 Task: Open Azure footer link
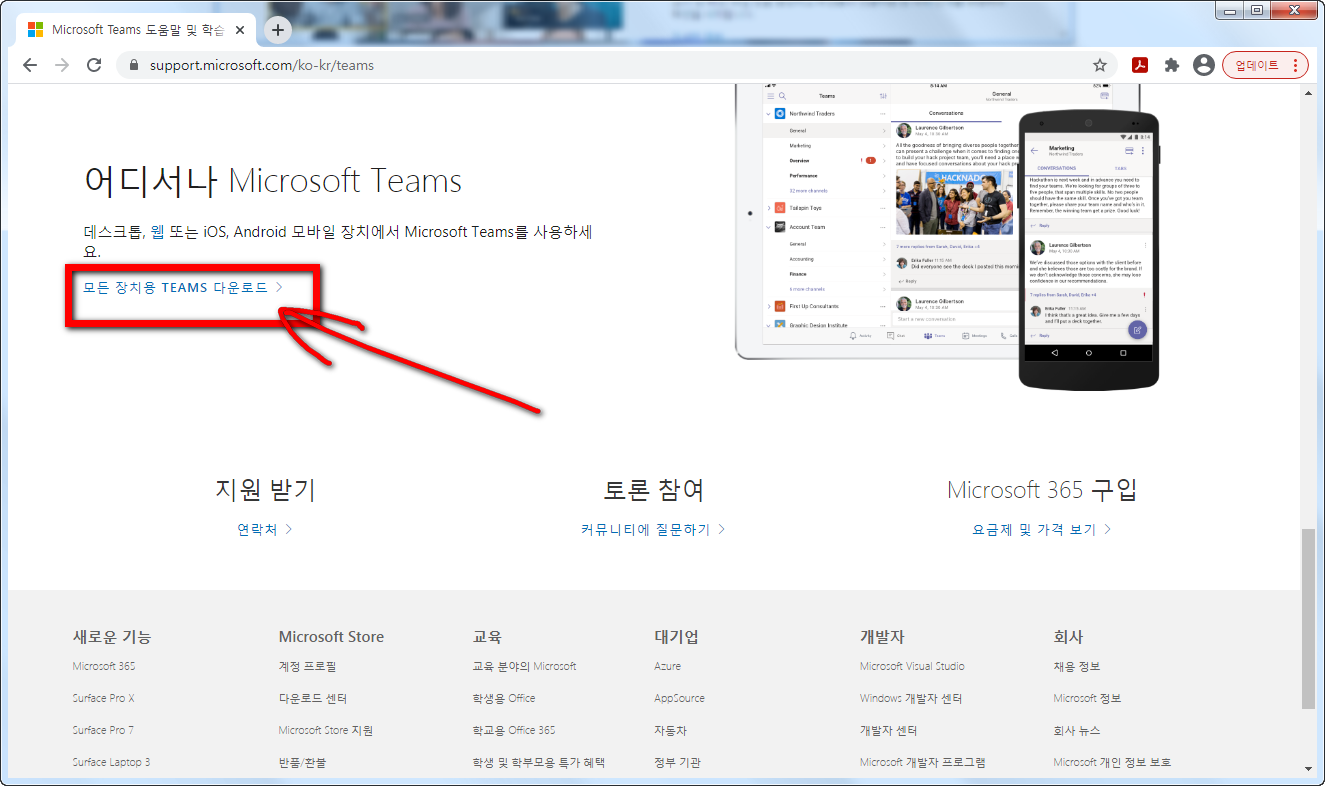point(667,666)
